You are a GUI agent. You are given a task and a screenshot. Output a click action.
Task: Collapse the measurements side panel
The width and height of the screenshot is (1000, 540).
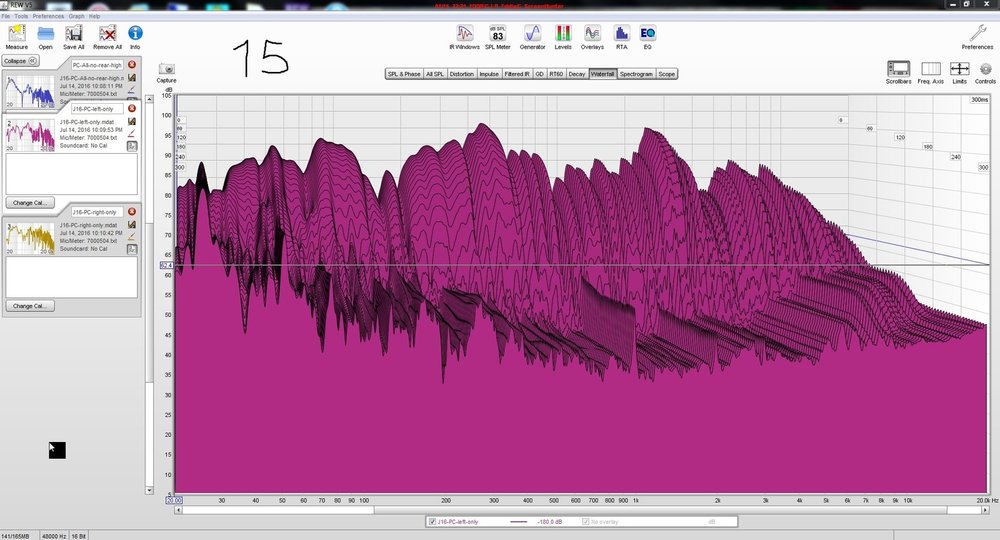(20, 61)
